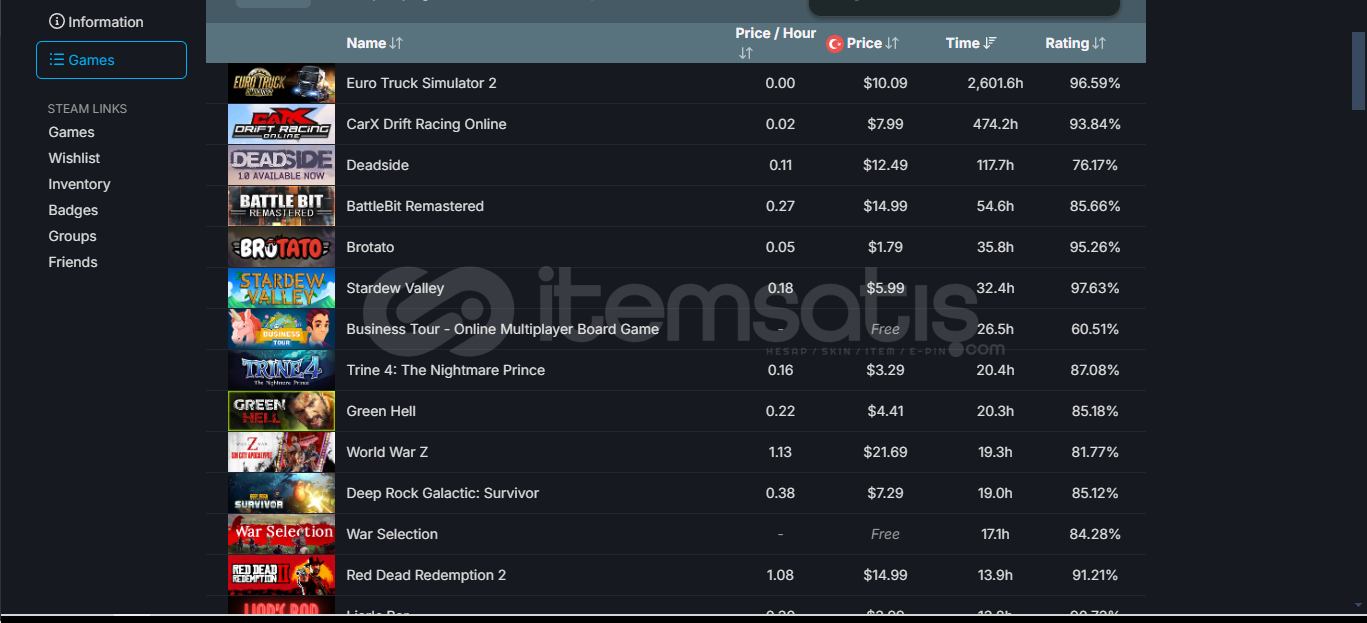Viewport: 1367px width, 623px height.
Task: Click the 97.63% rating cell
Action: coord(1095,288)
